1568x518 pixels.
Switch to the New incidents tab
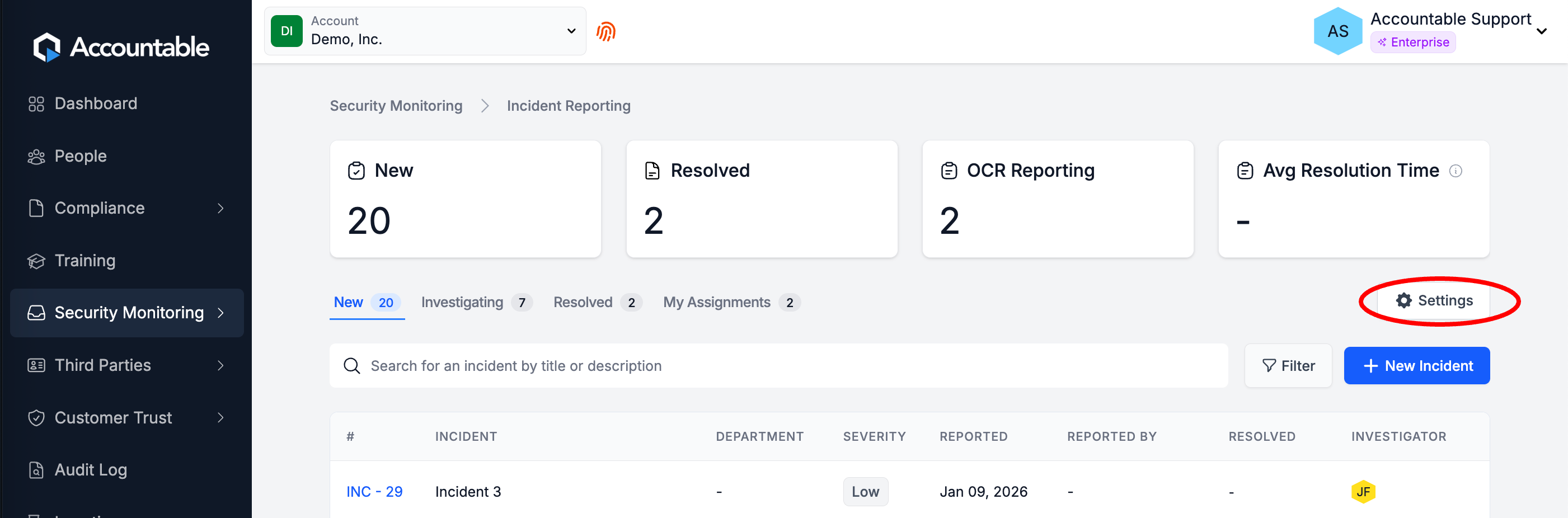pyautogui.click(x=367, y=303)
